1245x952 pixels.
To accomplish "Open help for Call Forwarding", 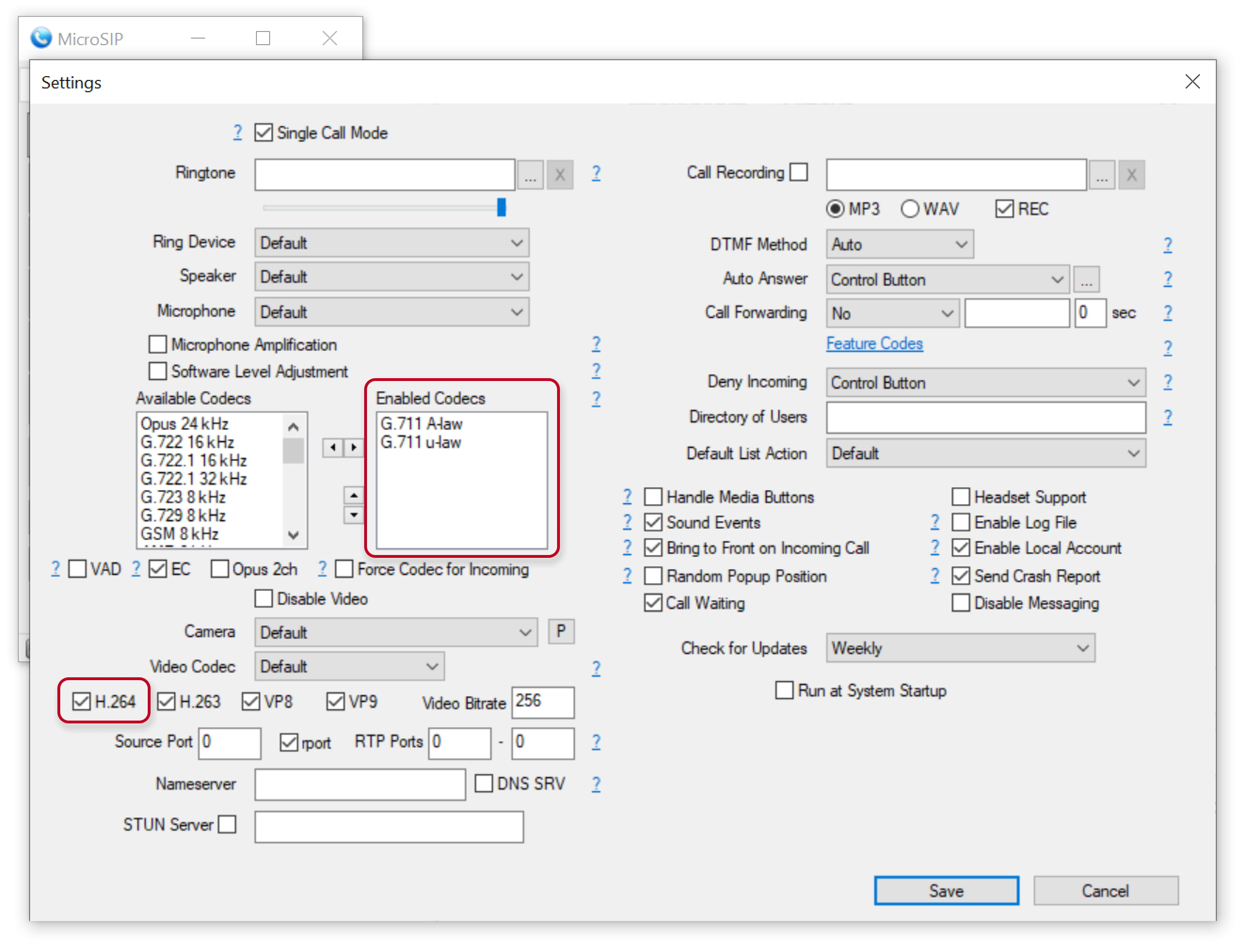I will (1167, 313).
